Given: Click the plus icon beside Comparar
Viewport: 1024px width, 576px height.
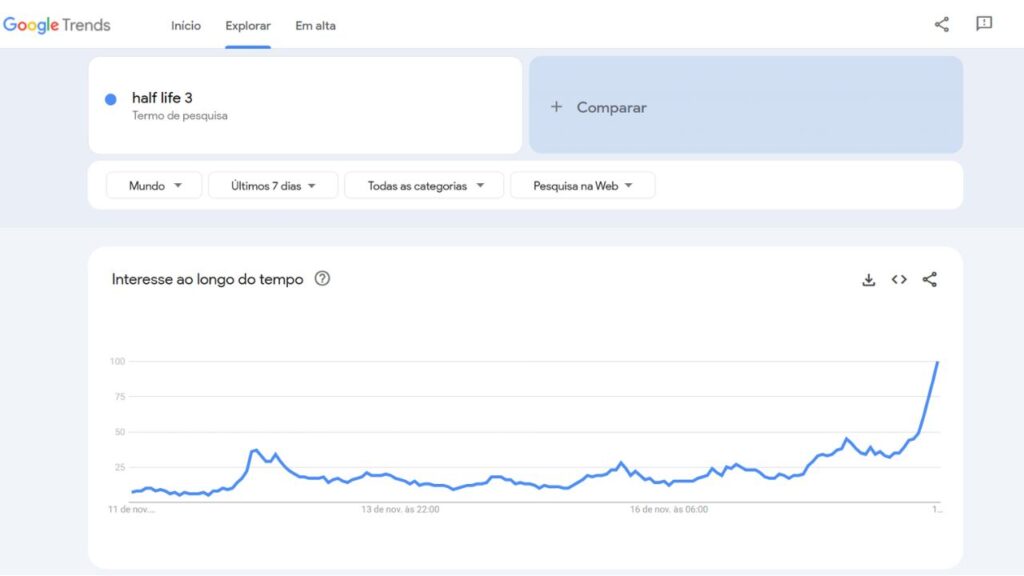Looking at the screenshot, I should click(557, 107).
